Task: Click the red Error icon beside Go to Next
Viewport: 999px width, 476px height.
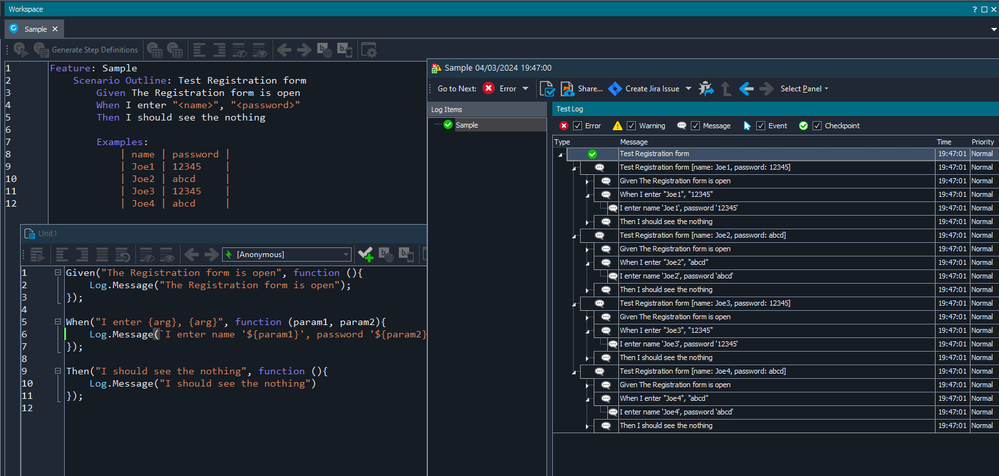Action: pos(488,88)
